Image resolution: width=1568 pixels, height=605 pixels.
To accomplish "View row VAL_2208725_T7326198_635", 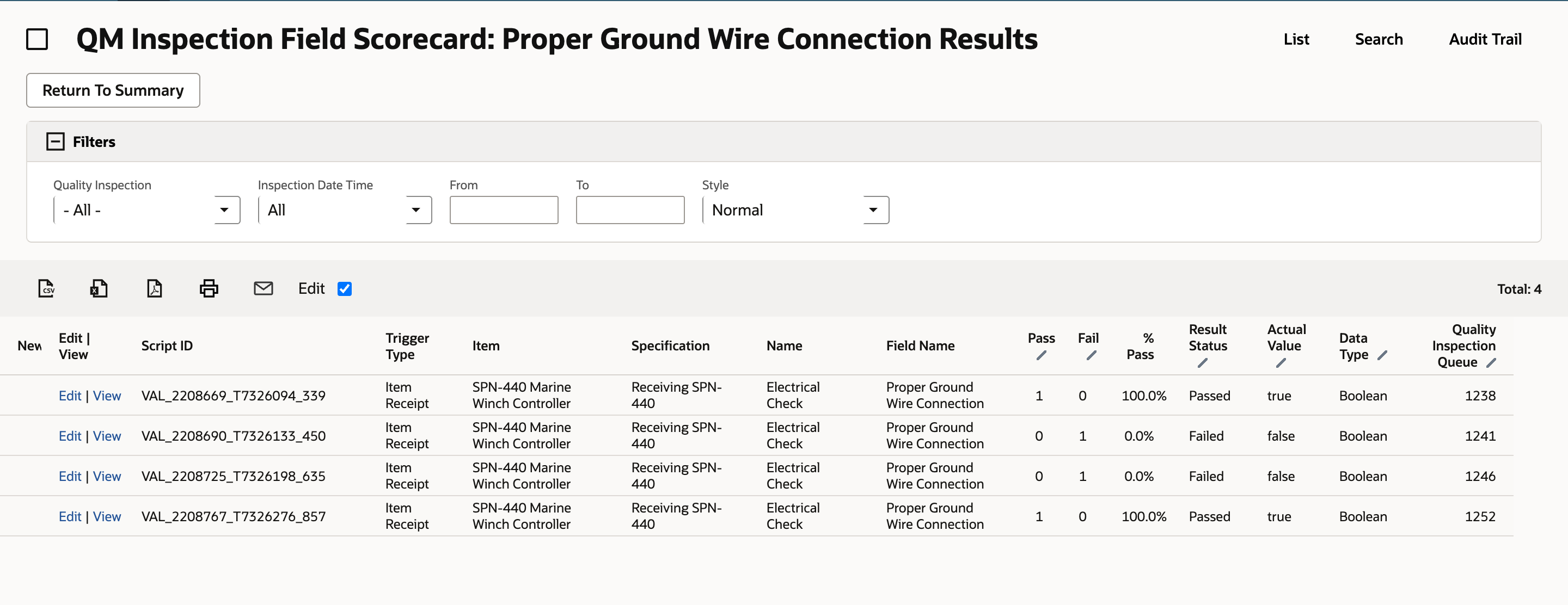I will click(107, 476).
